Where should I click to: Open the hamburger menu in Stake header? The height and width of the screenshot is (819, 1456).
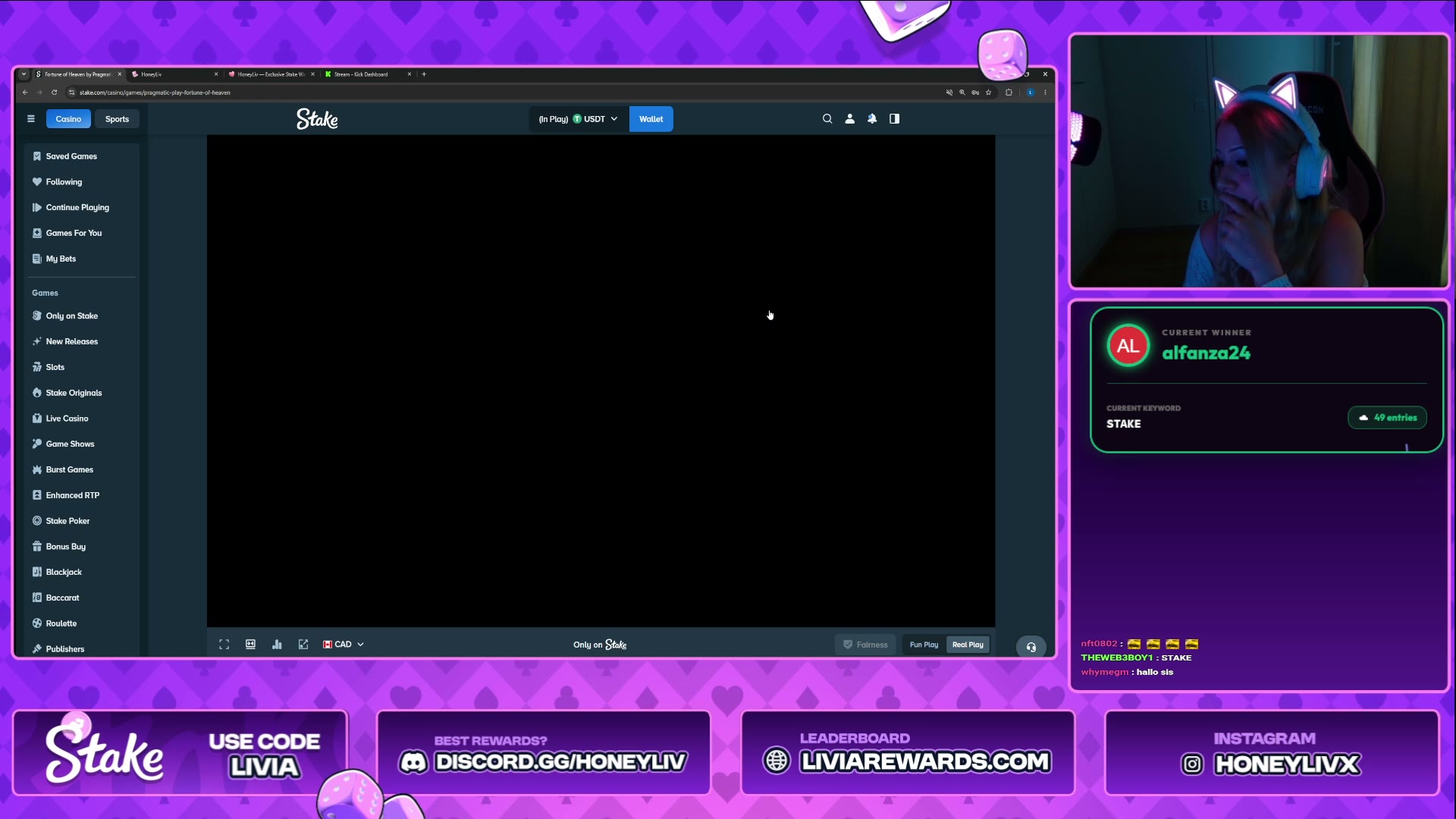(31, 119)
